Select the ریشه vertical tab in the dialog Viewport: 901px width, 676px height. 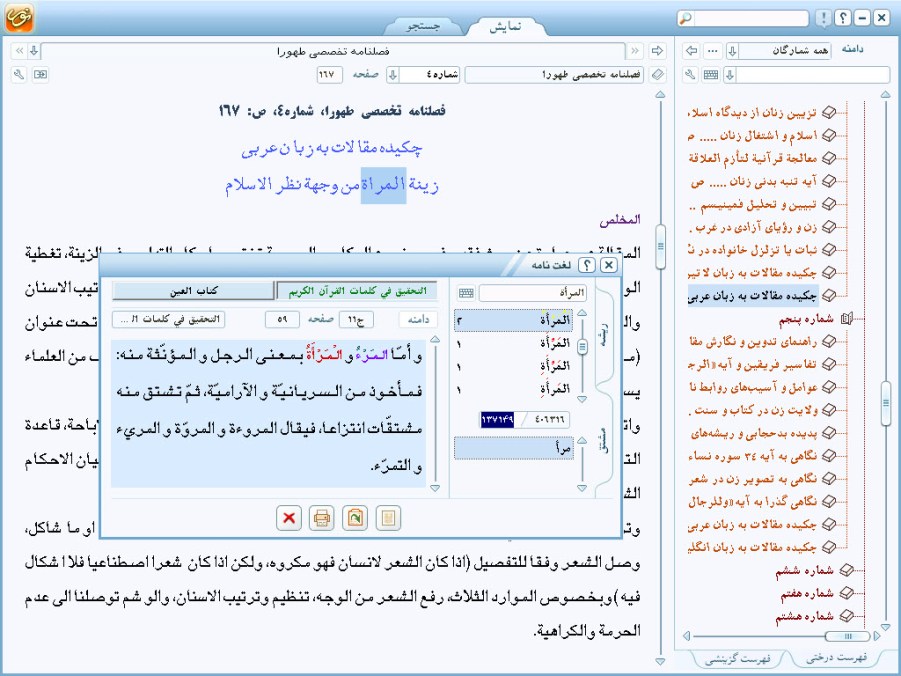pos(603,336)
